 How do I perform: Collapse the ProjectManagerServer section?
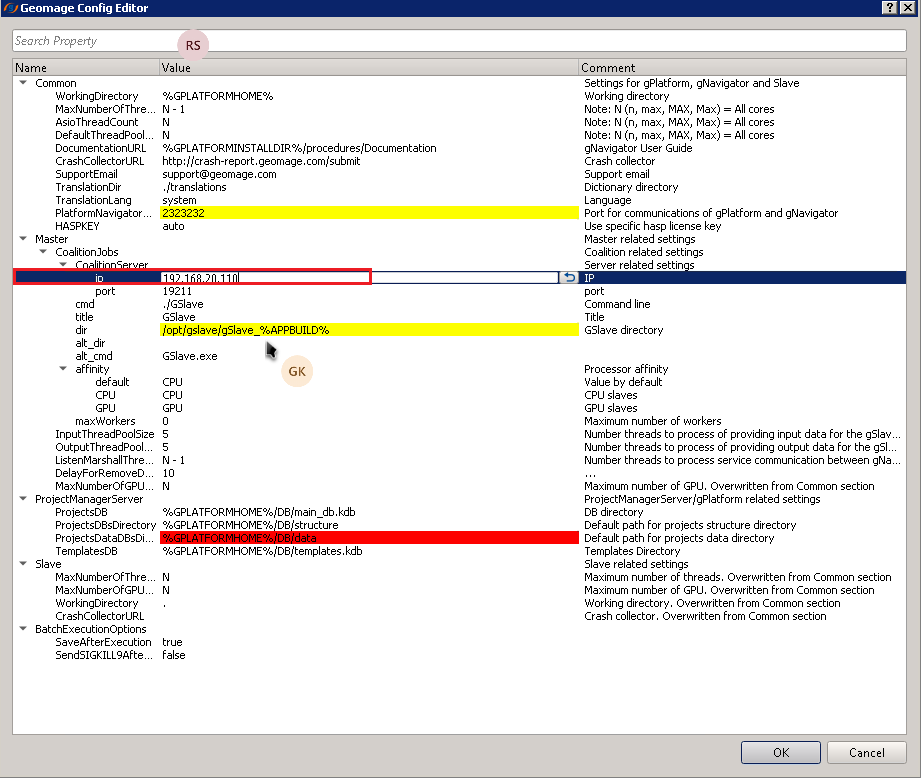(23, 499)
